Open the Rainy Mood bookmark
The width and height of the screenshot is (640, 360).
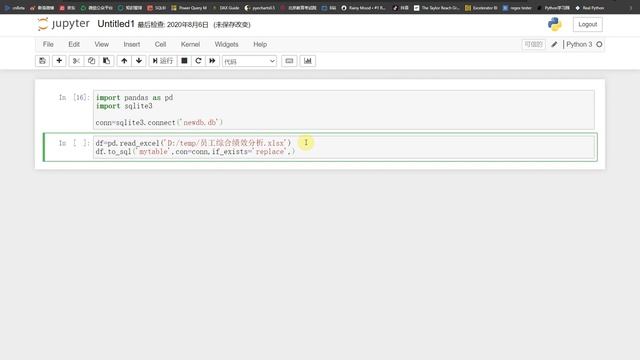pyautogui.click(x=363, y=8)
